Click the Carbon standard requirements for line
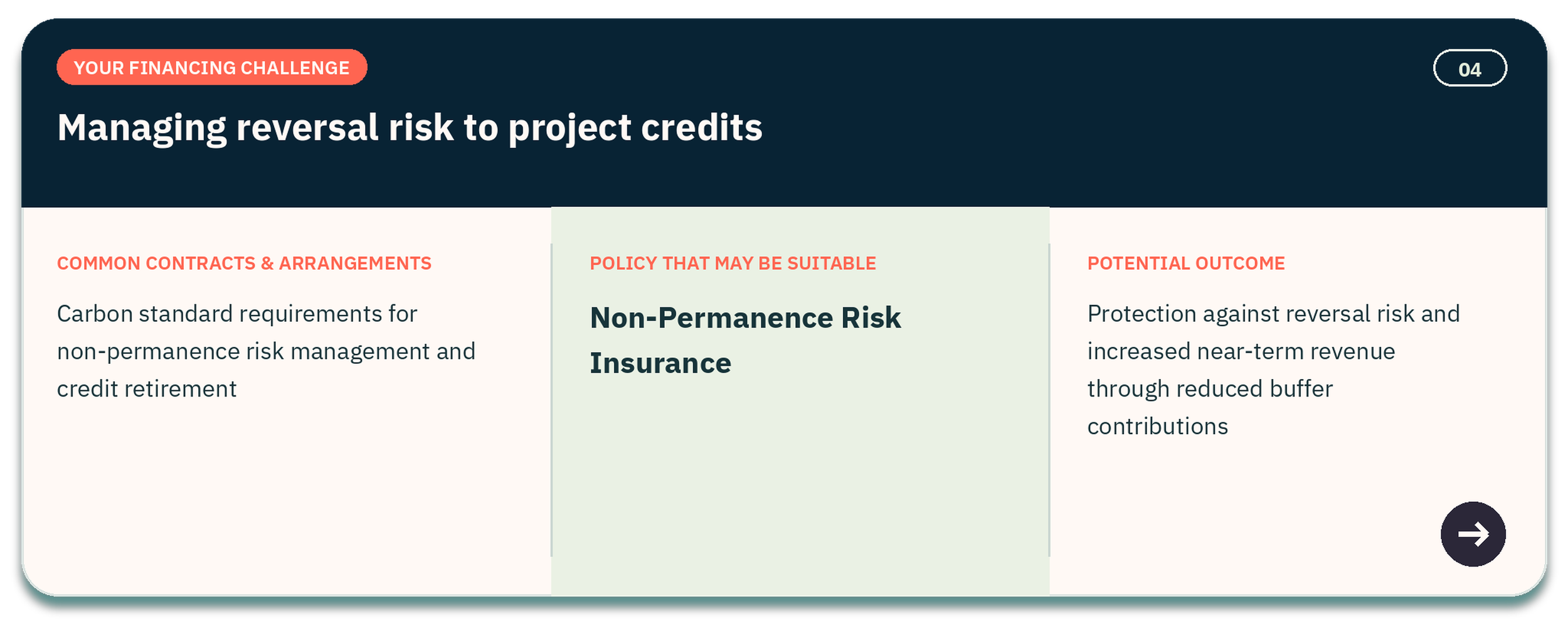 point(237,314)
